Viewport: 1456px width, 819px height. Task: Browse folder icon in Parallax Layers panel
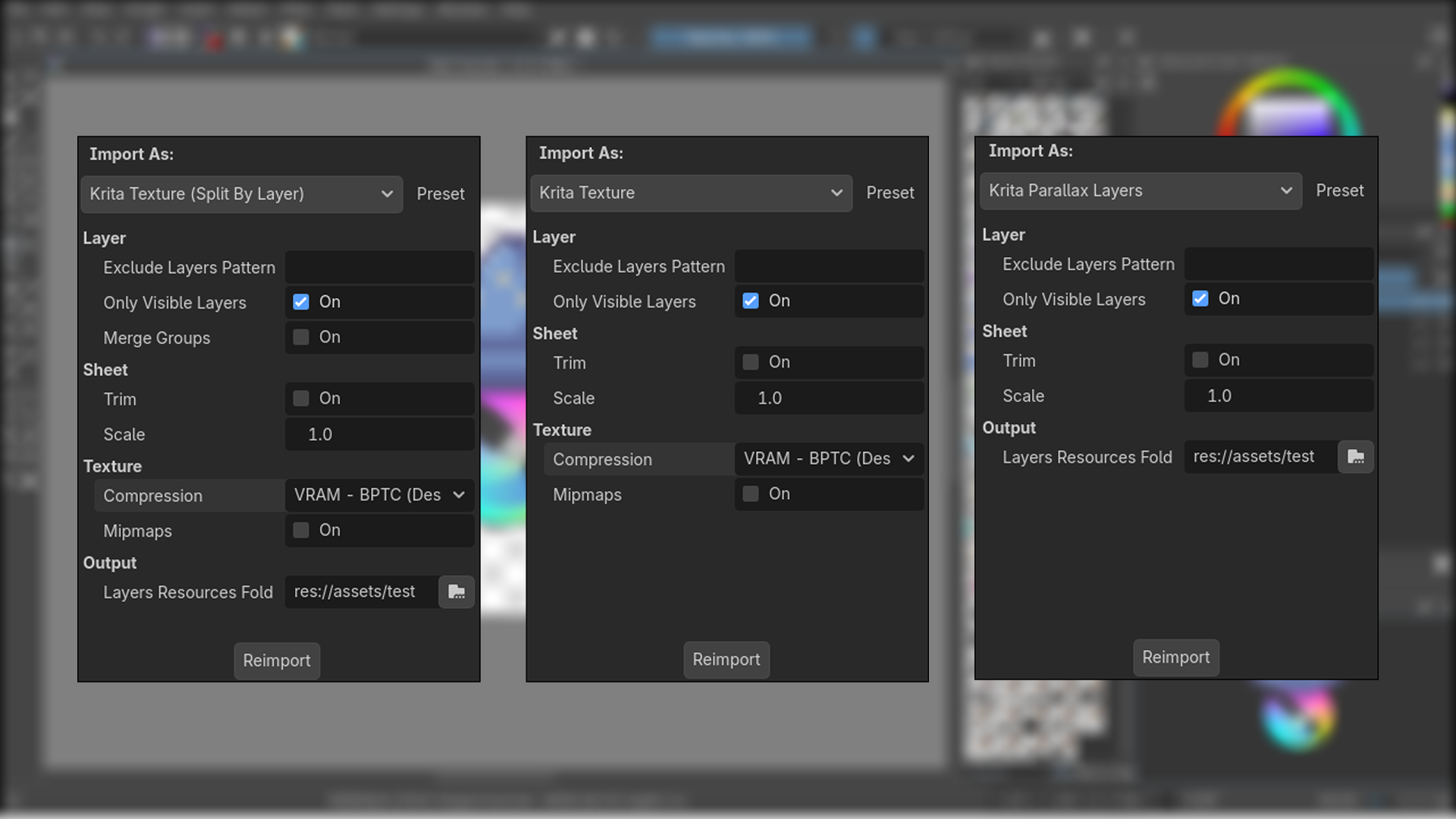1356,457
